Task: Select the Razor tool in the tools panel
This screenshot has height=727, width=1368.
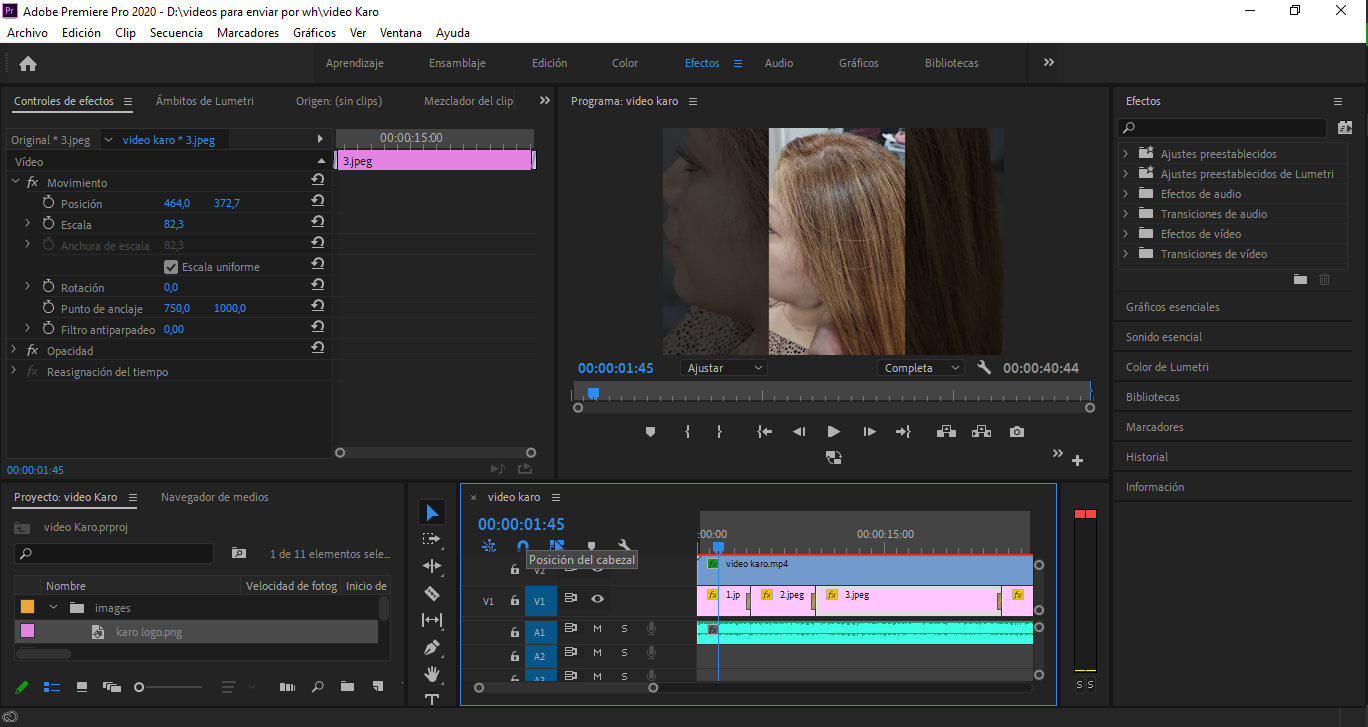Action: point(432,593)
